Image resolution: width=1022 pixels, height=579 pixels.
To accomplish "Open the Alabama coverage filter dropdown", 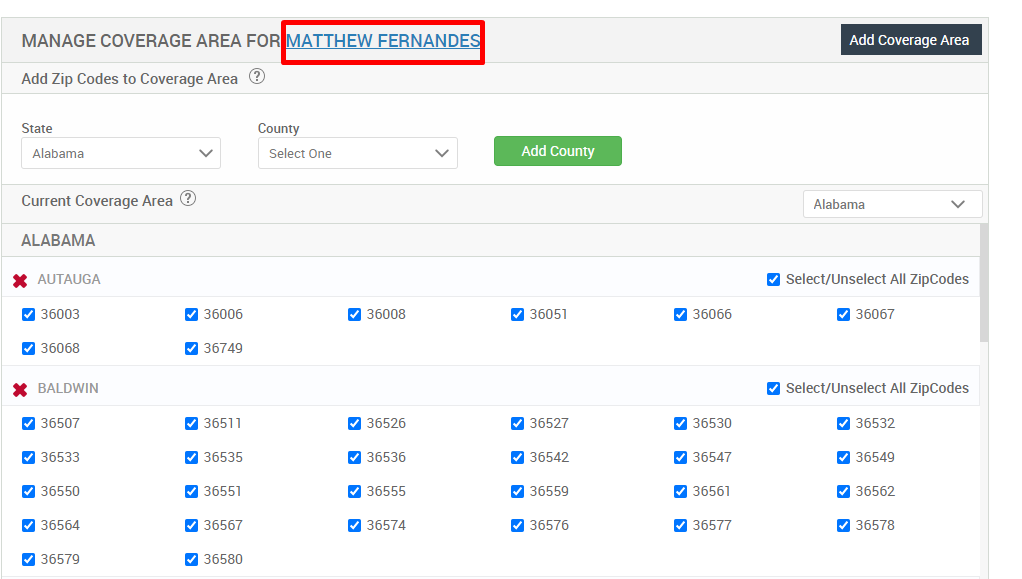I will pos(892,203).
